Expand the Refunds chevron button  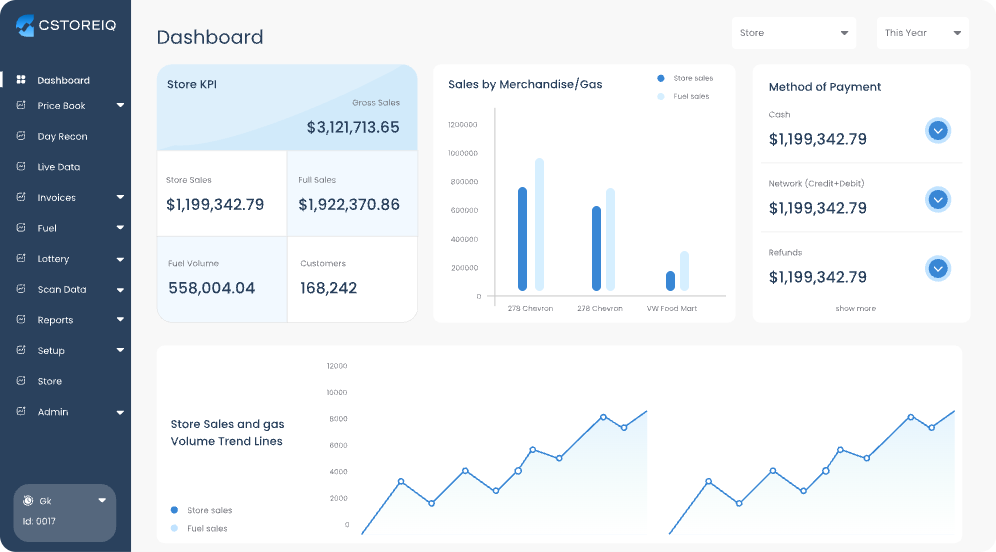coord(938,269)
